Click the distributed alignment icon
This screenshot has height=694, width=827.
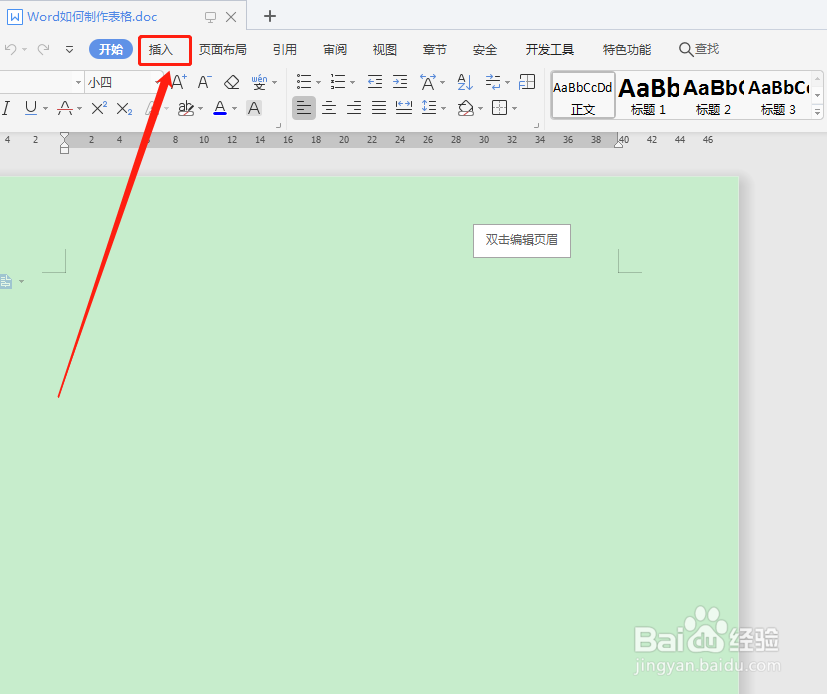point(403,108)
